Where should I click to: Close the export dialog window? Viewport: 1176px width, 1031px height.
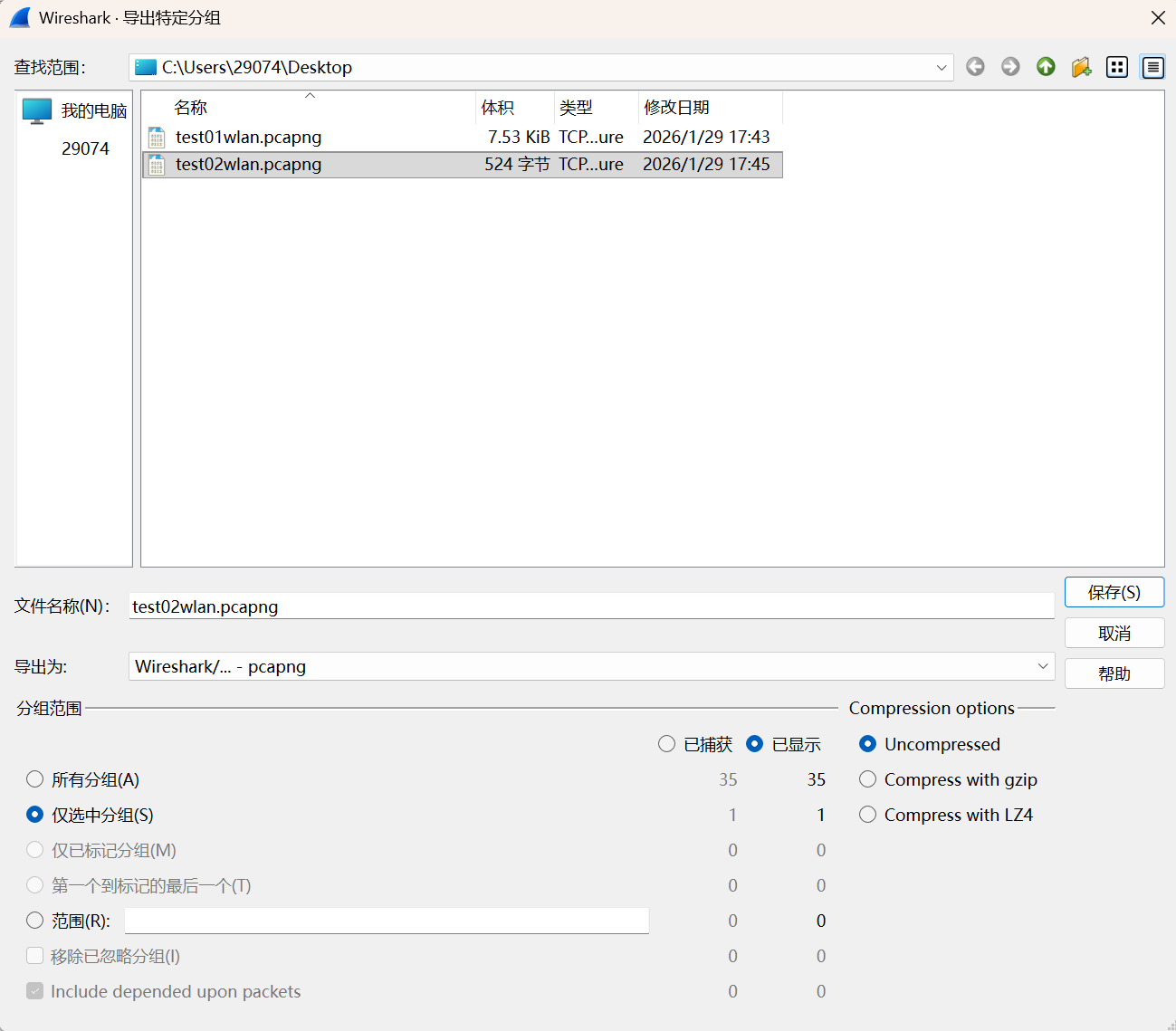[x=1158, y=18]
